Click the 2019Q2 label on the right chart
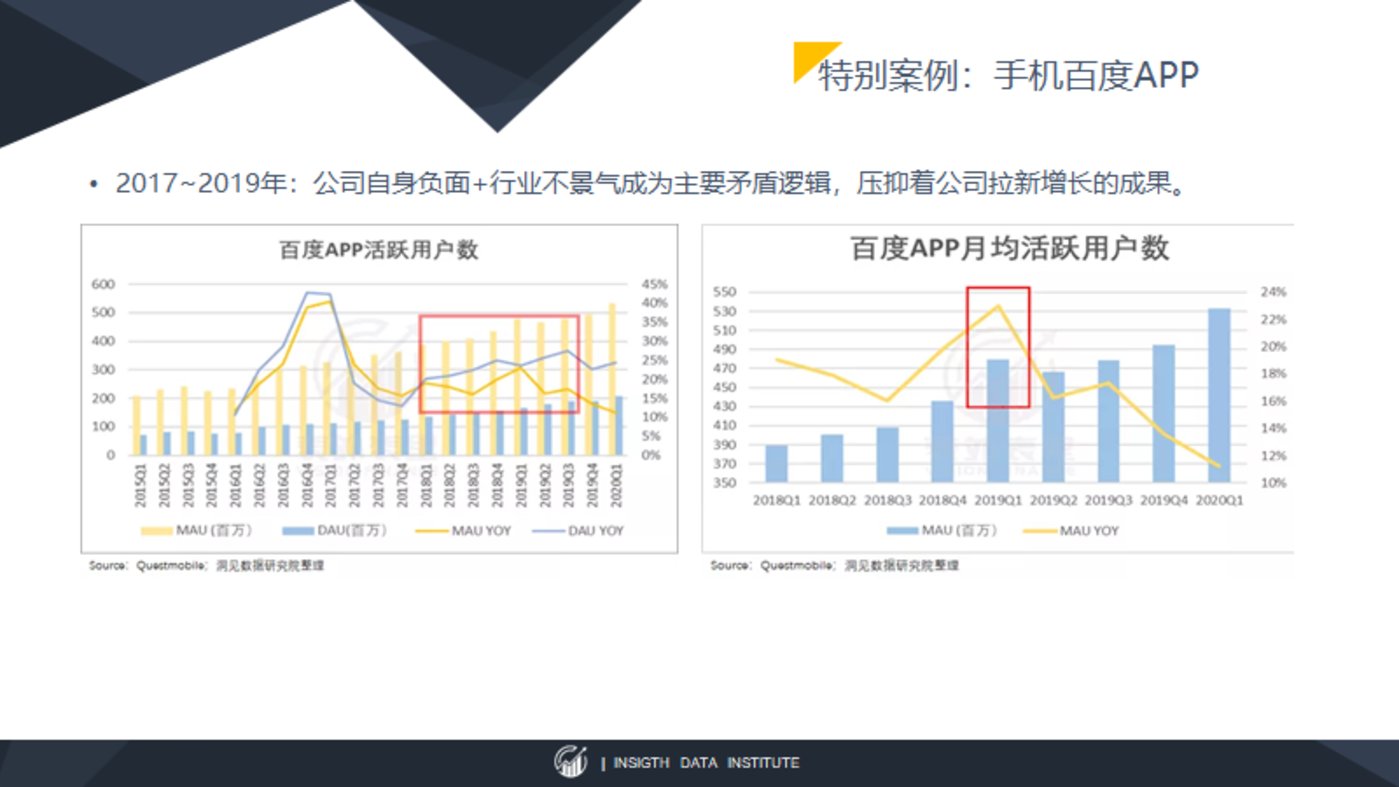This screenshot has height=787, width=1399. click(x=1054, y=500)
